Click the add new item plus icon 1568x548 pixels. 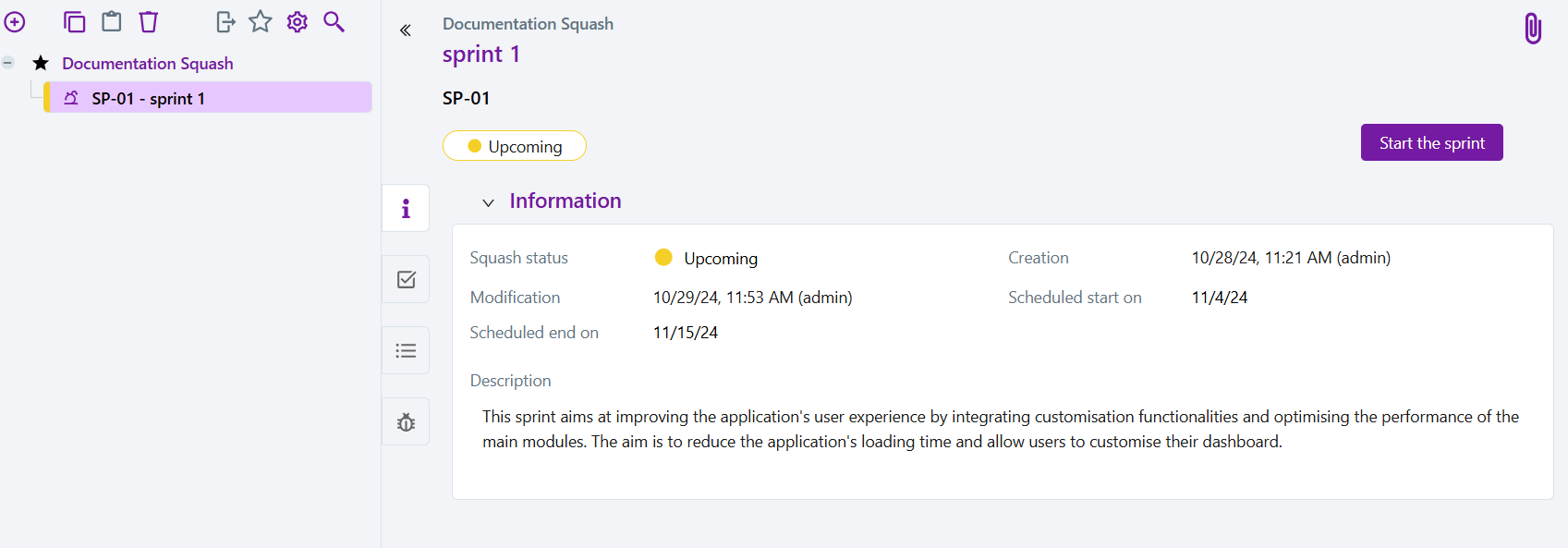15,21
